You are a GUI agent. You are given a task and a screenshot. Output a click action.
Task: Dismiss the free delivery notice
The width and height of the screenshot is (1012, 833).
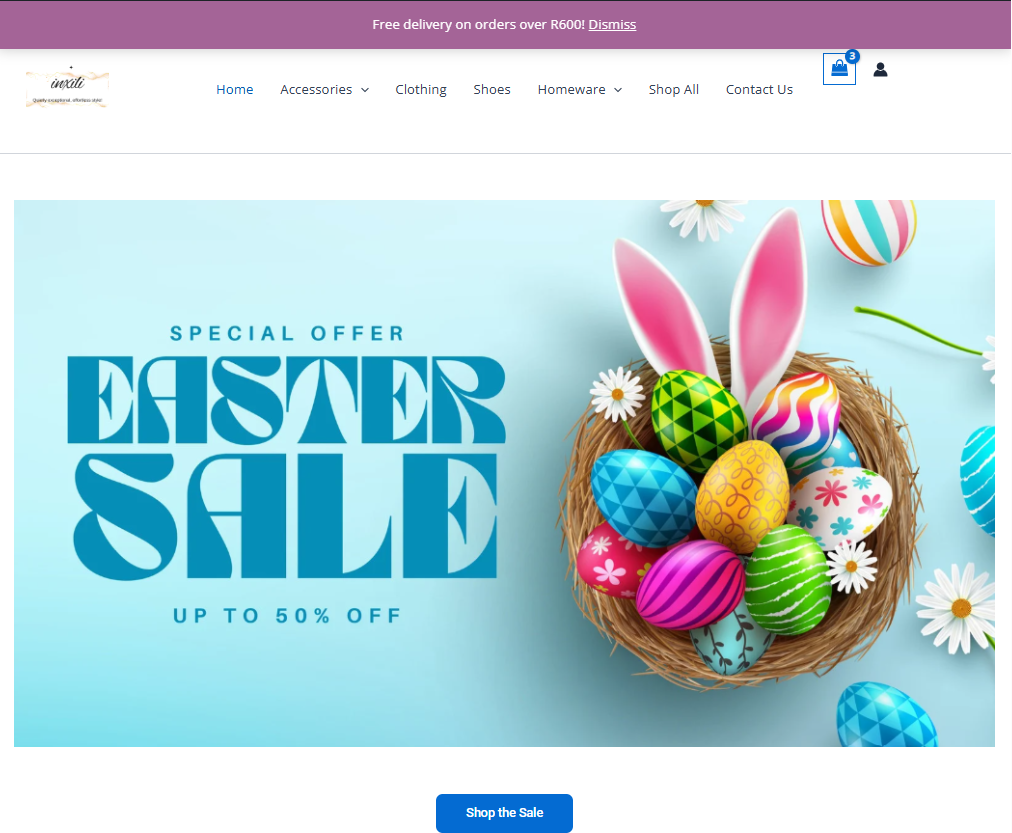pyautogui.click(x=612, y=25)
